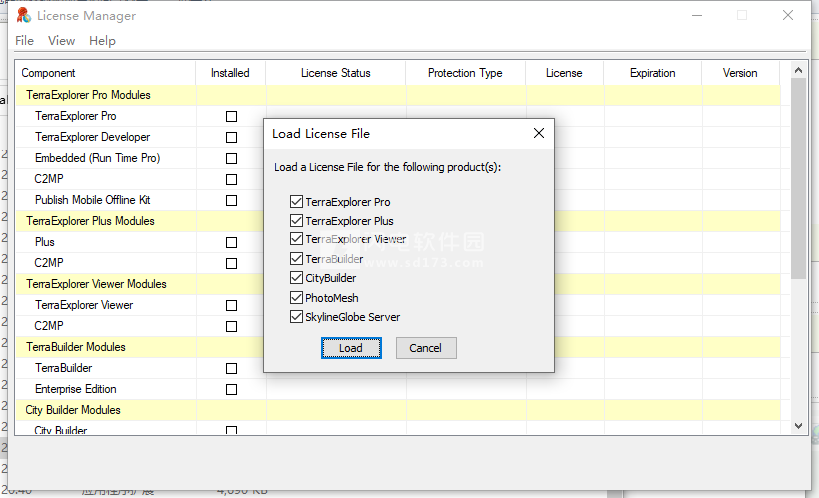This screenshot has height=498, width=819.
Task: Open the Help menu
Action: 102,41
